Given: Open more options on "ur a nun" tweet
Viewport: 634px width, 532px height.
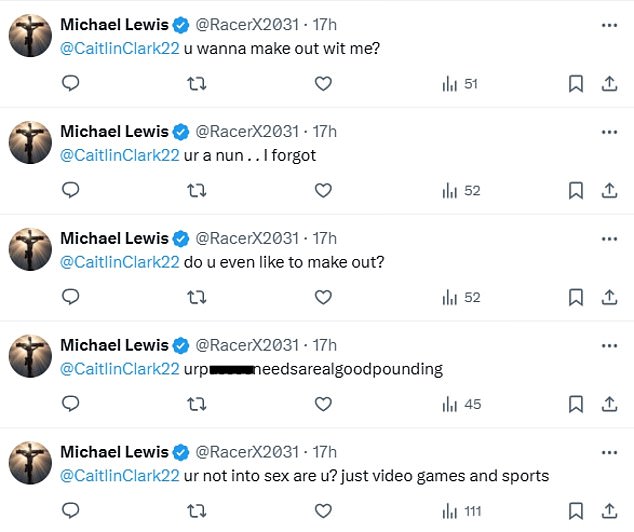Looking at the screenshot, I should click(x=608, y=131).
